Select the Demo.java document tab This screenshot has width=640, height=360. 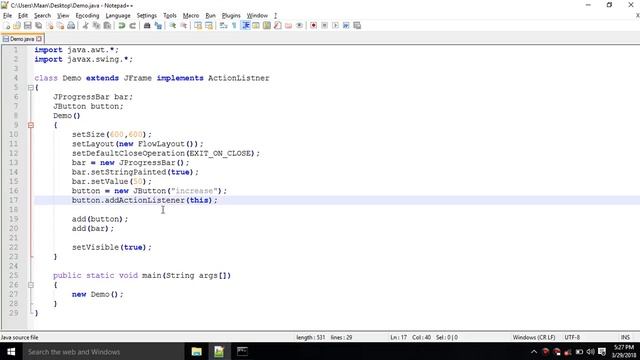click(x=22, y=39)
